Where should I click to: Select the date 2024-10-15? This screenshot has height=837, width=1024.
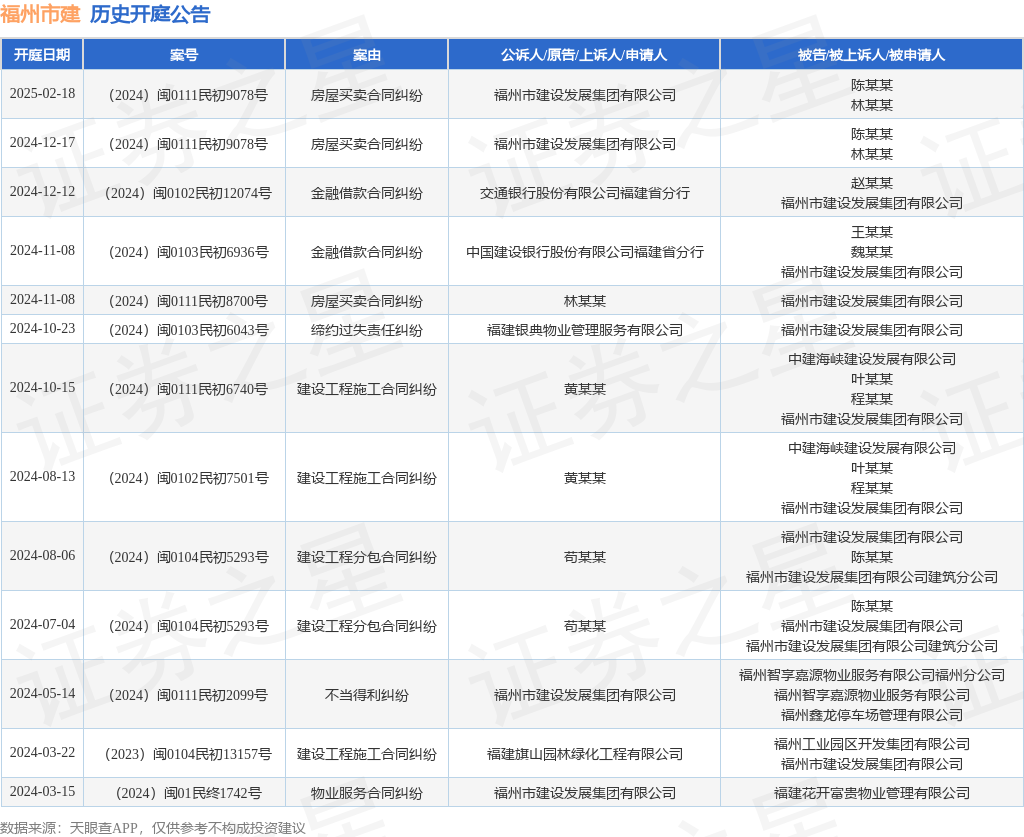click(42, 388)
